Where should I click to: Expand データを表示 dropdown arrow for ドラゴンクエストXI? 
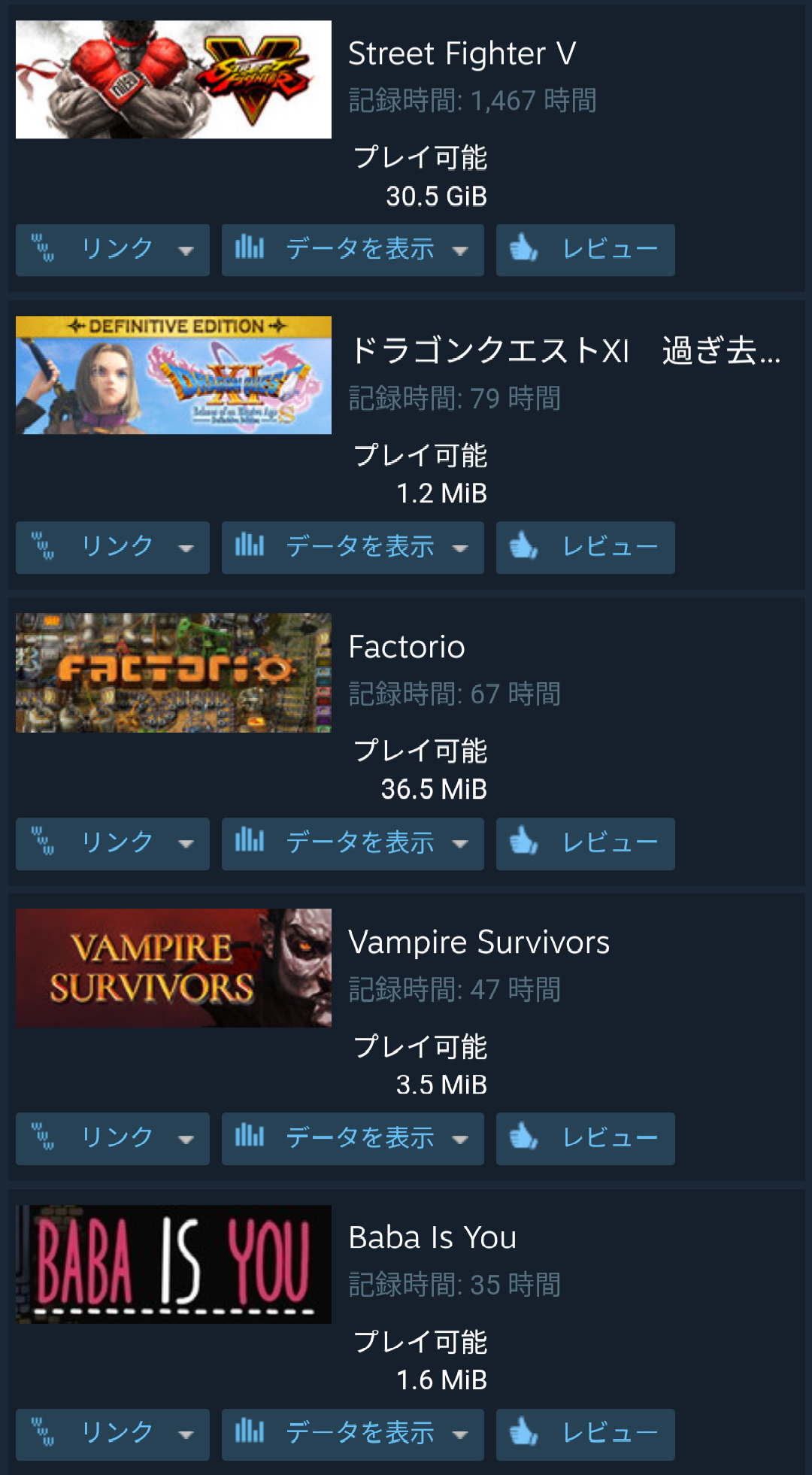pos(460,548)
